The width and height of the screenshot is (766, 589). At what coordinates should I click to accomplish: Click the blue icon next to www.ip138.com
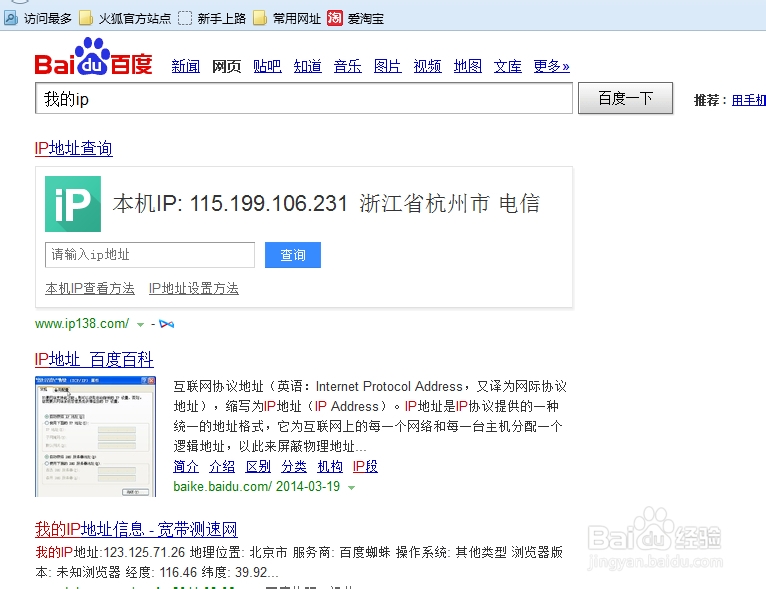[167, 324]
